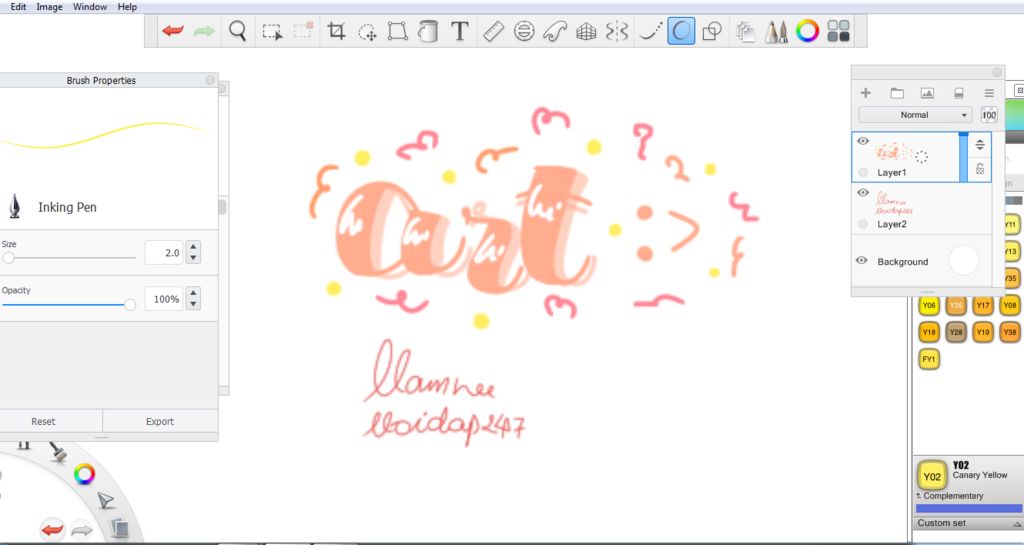Click the Export button

tap(160, 421)
